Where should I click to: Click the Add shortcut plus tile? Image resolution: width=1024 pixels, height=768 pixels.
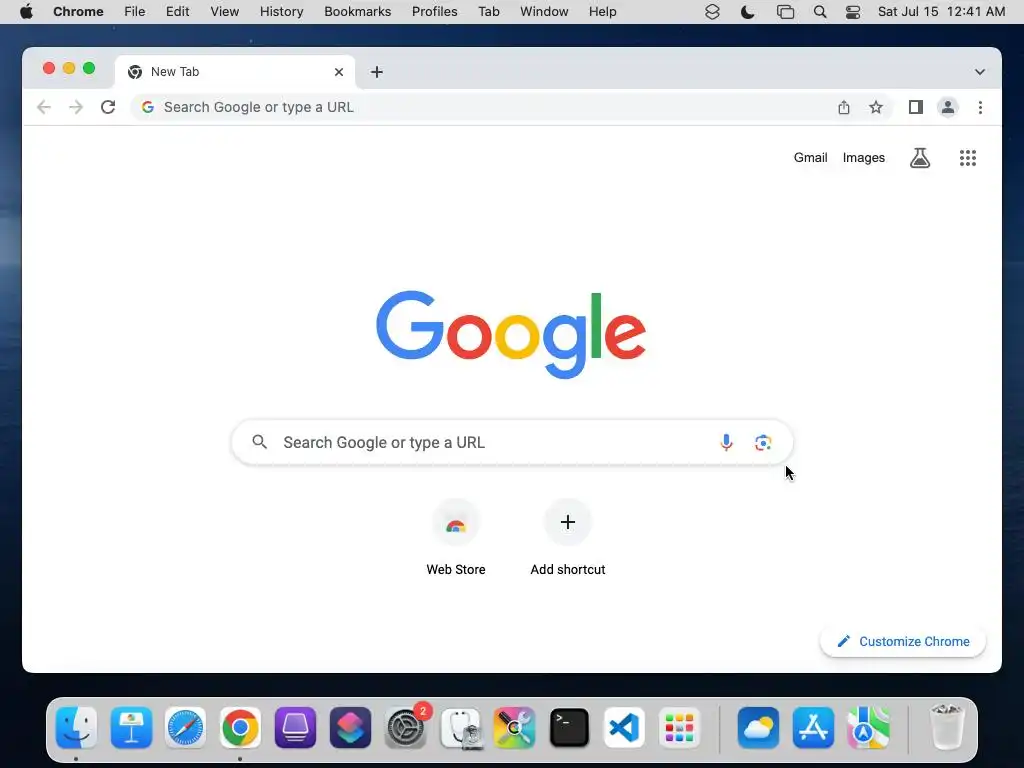[x=568, y=537]
